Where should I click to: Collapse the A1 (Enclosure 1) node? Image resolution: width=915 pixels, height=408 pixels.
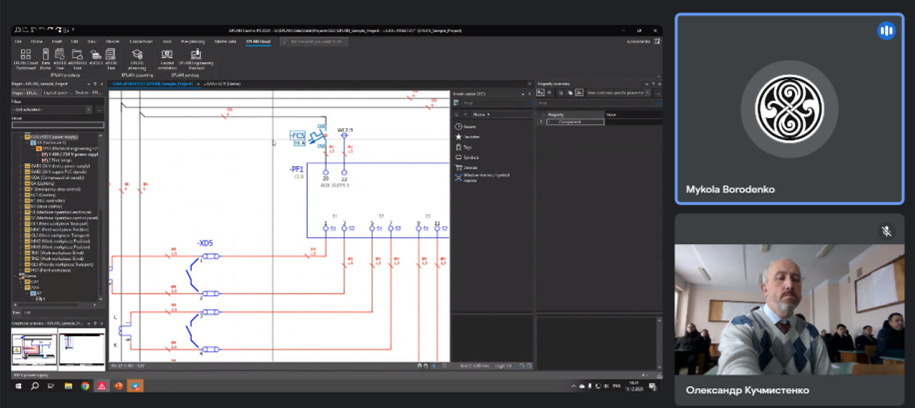[27, 142]
